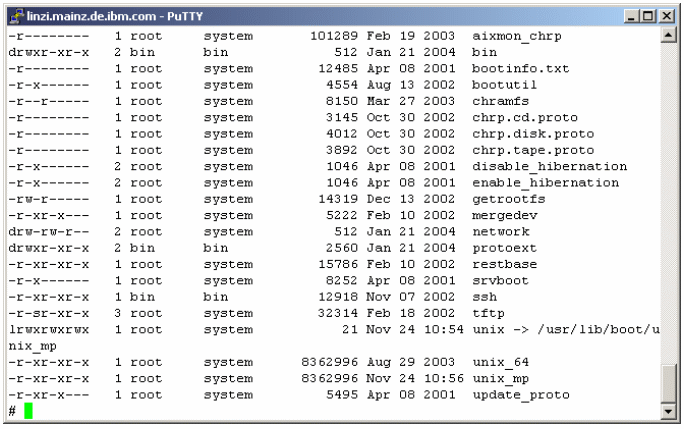This screenshot has width=684, height=429.
Task: Click the update_proto filename
Action: [521, 395]
